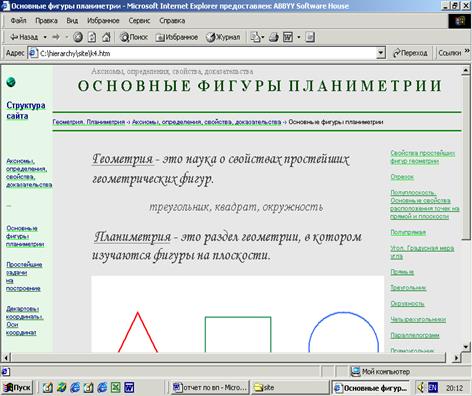Viewport: 472px width, 396px height.
Task: Open the Файл menu
Action: (x=18, y=21)
